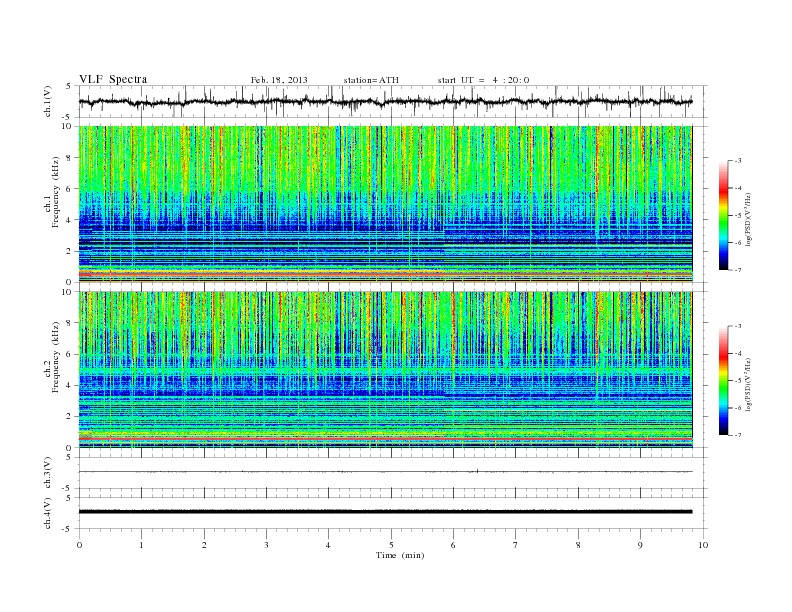Click the ch.1 colorbar "log(PSD)(V²/Hz)" label
Image resolution: width=792 pixels, height=612 pixels.
pos(749,219)
